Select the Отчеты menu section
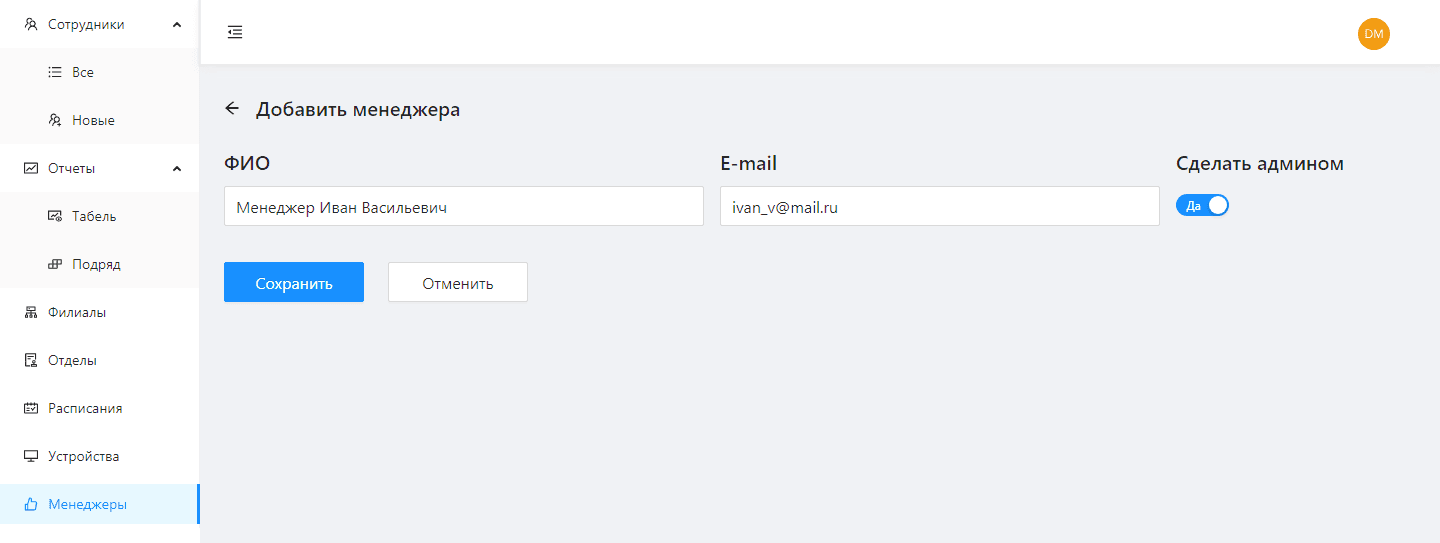 (x=100, y=168)
